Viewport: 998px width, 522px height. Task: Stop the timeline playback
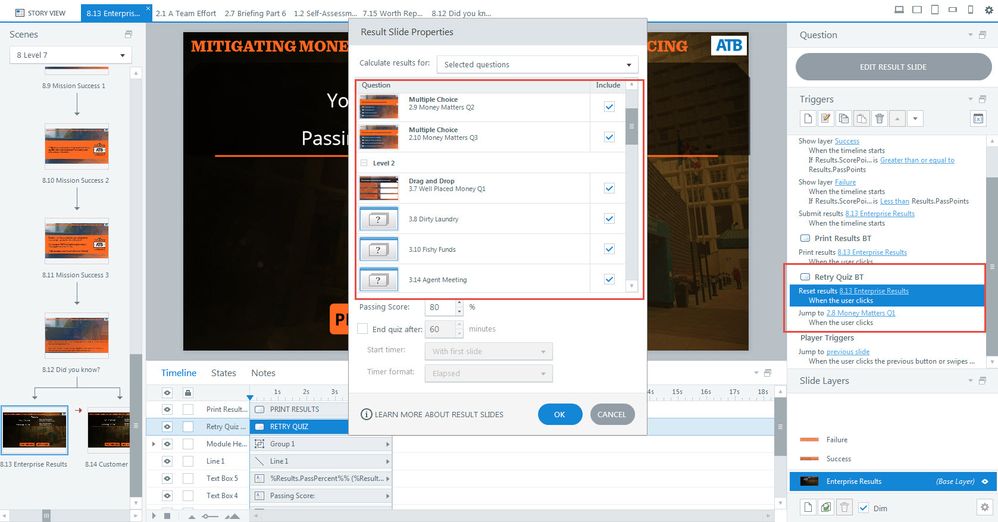pyautogui.click(x=167, y=515)
